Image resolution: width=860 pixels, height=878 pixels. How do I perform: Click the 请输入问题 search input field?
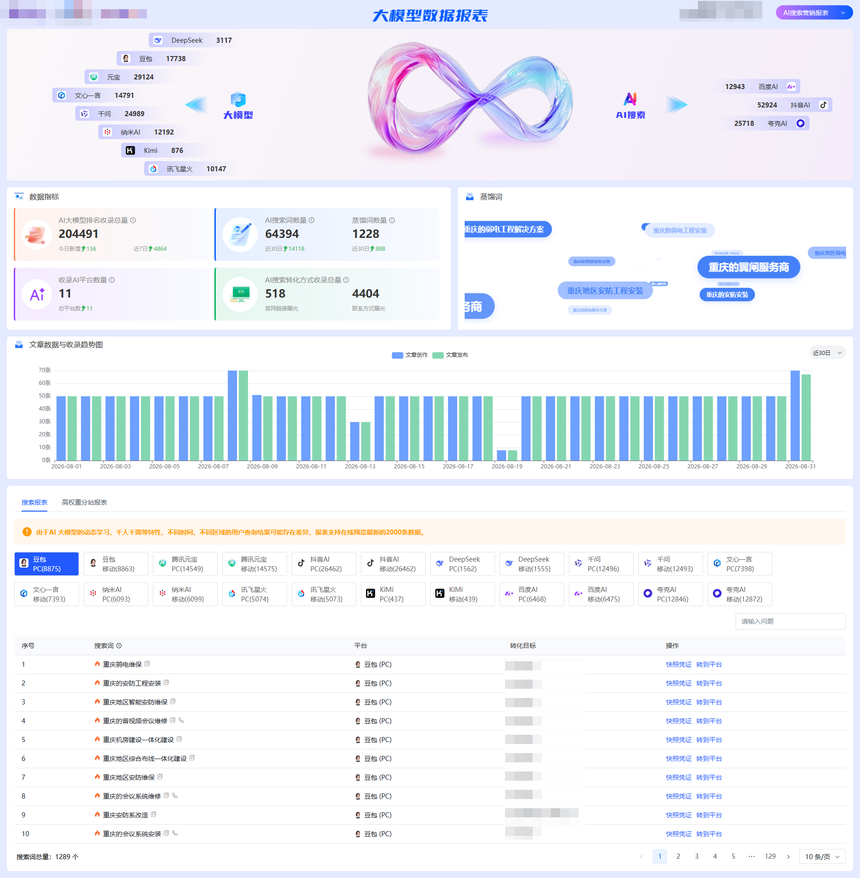[790, 621]
